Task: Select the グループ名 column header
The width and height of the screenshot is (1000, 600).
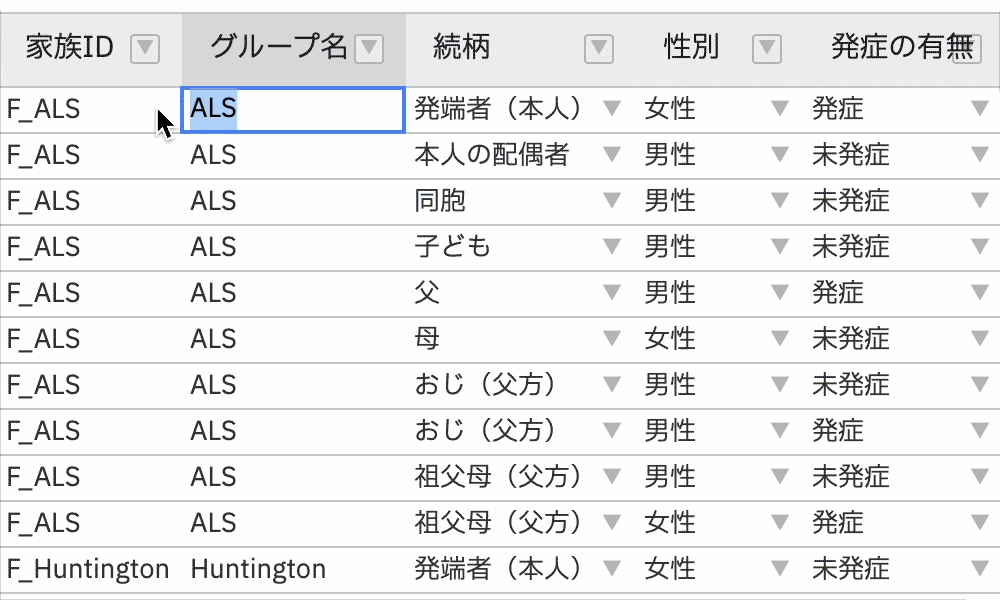Action: coord(278,47)
